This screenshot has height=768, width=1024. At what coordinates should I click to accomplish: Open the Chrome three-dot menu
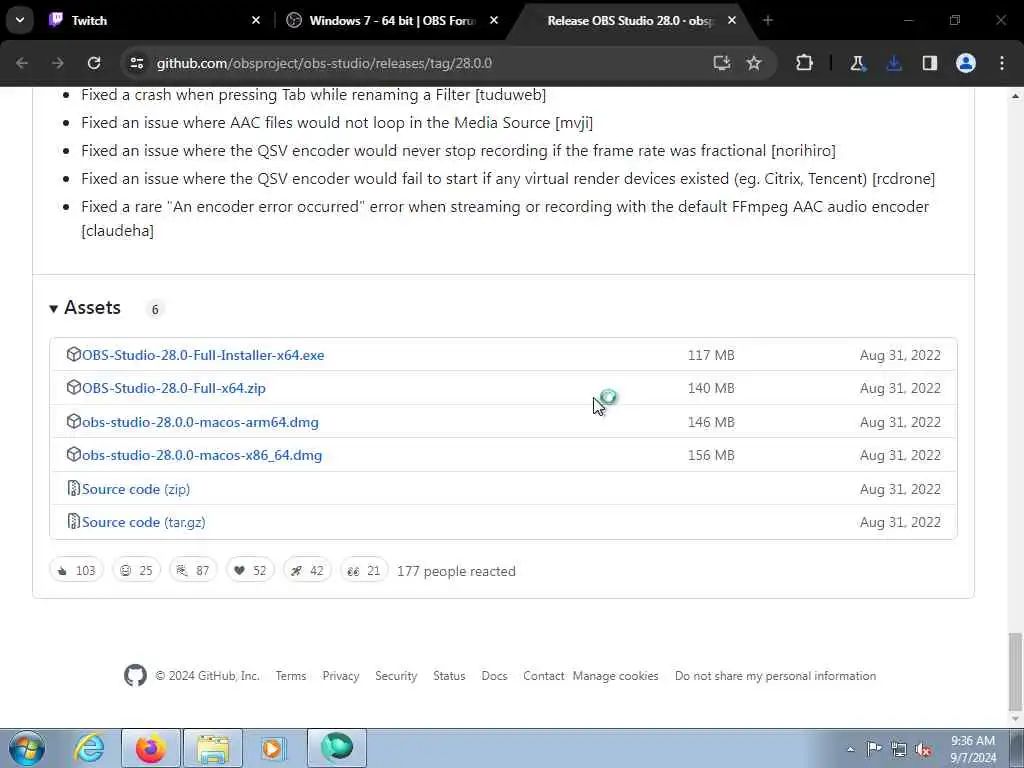coord(1002,63)
